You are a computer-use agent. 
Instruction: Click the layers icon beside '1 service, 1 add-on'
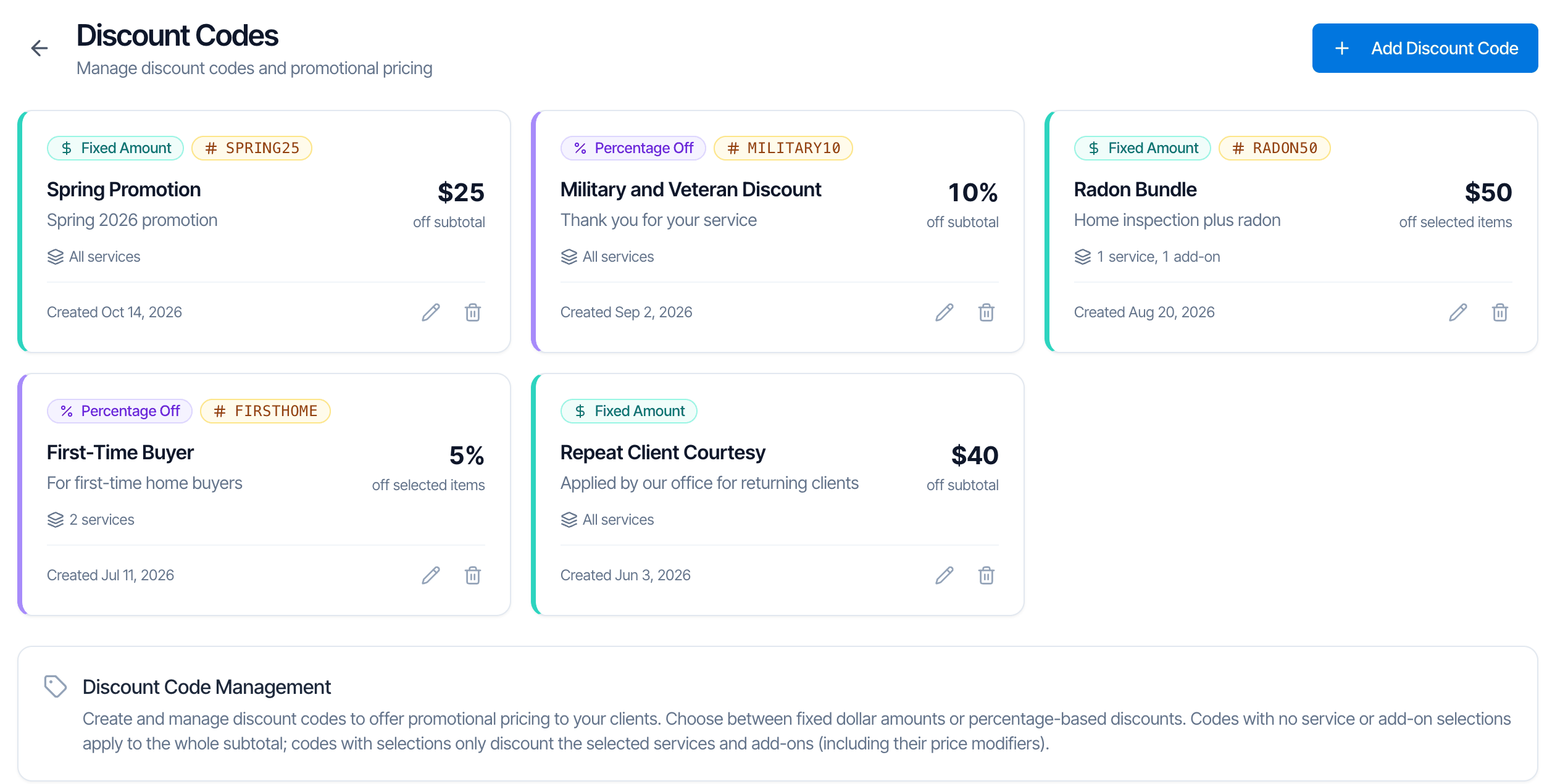pyautogui.click(x=1083, y=257)
